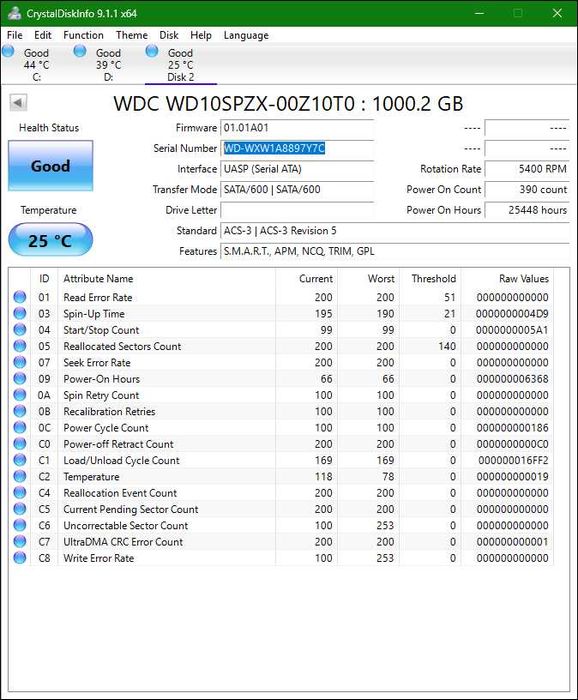Click the Transfer Mode field SATA/600

pos(297,189)
